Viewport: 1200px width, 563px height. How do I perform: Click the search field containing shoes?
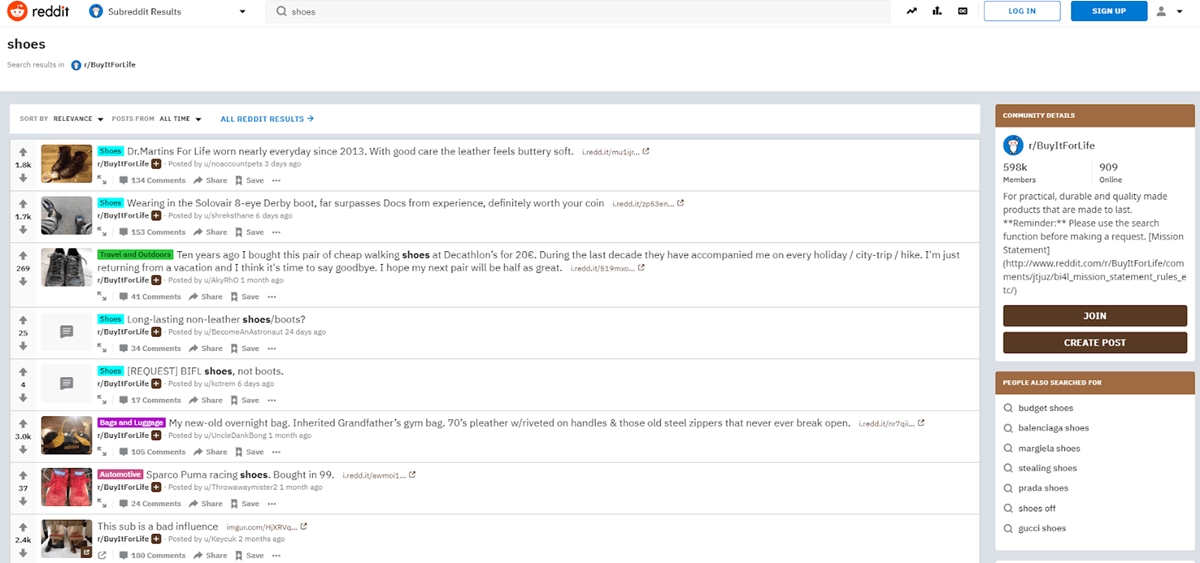pyautogui.click(x=578, y=11)
